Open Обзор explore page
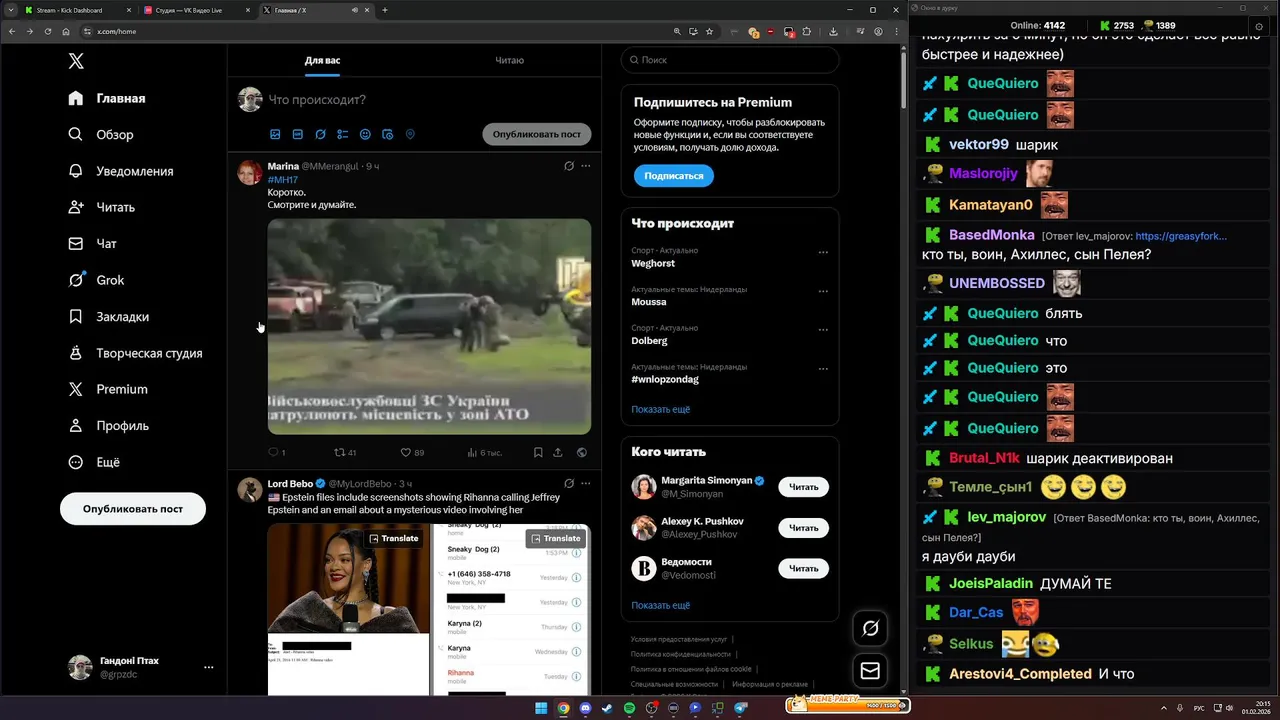The width and height of the screenshot is (1280, 720). tap(101, 134)
